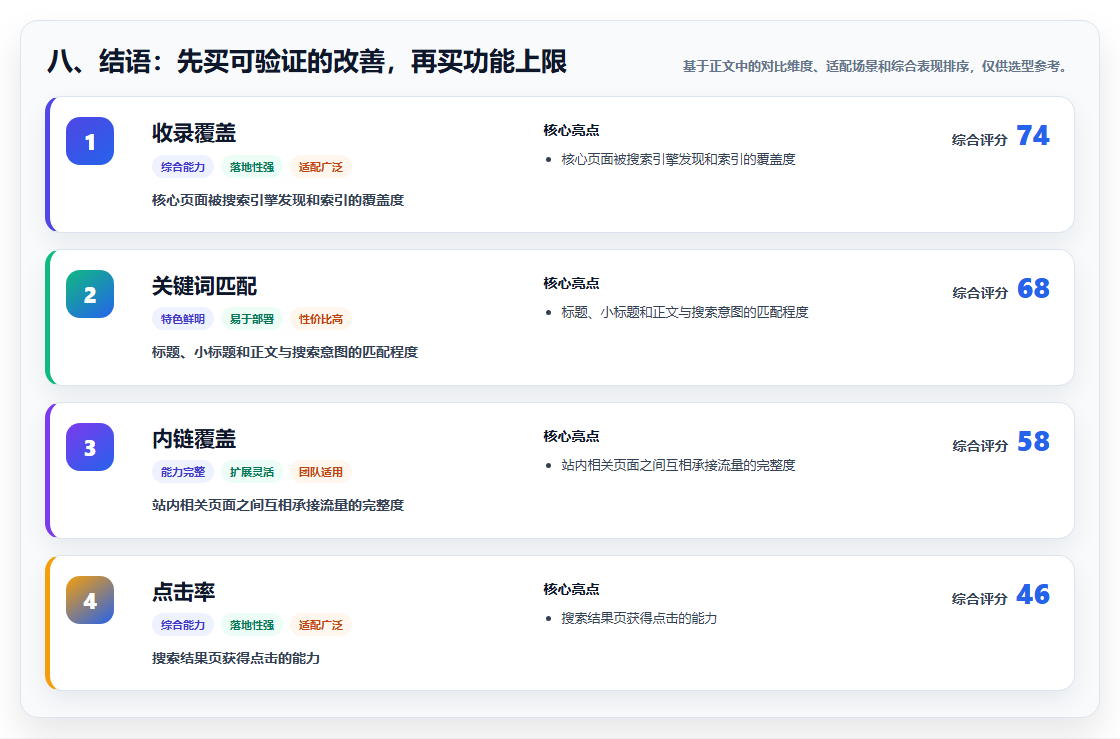Viewport: 1120px width, 739px height.
Task: Click the rank 3 number badge
Action: (x=90, y=447)
